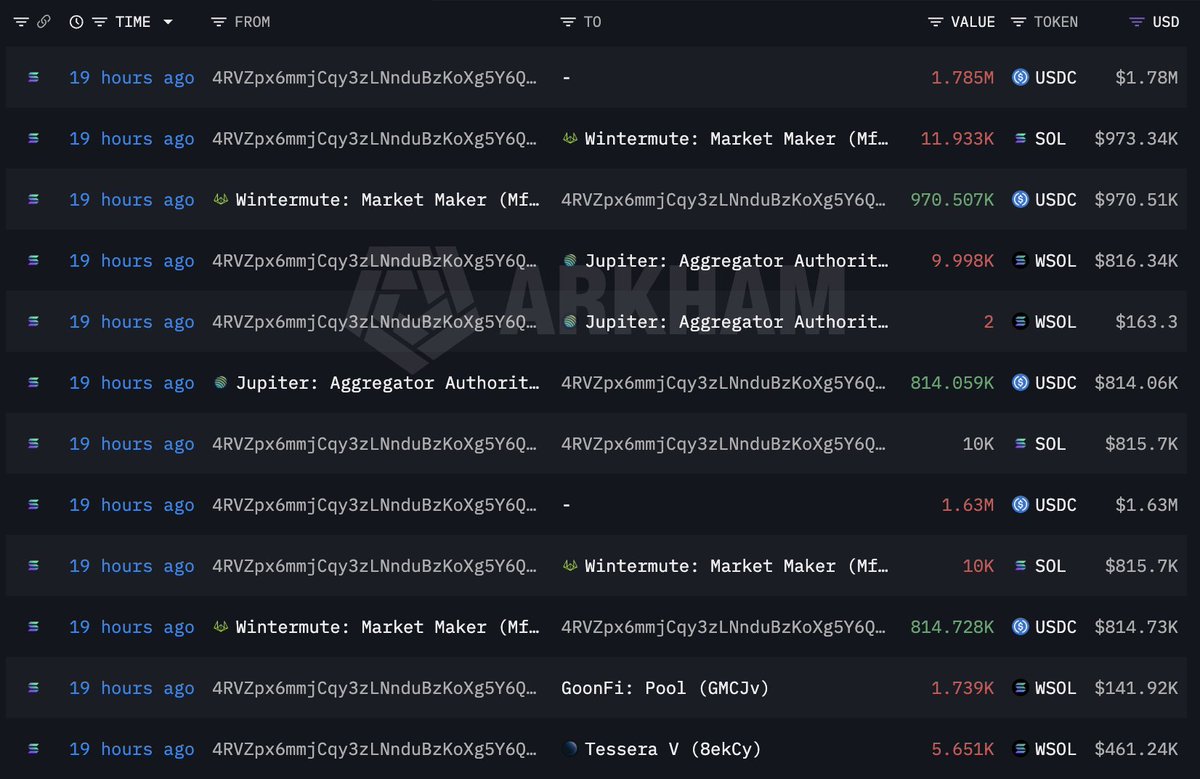Open the filter icon next to TIME
The height and width of the screenshot is (779, 1200).
click(99, 22)
